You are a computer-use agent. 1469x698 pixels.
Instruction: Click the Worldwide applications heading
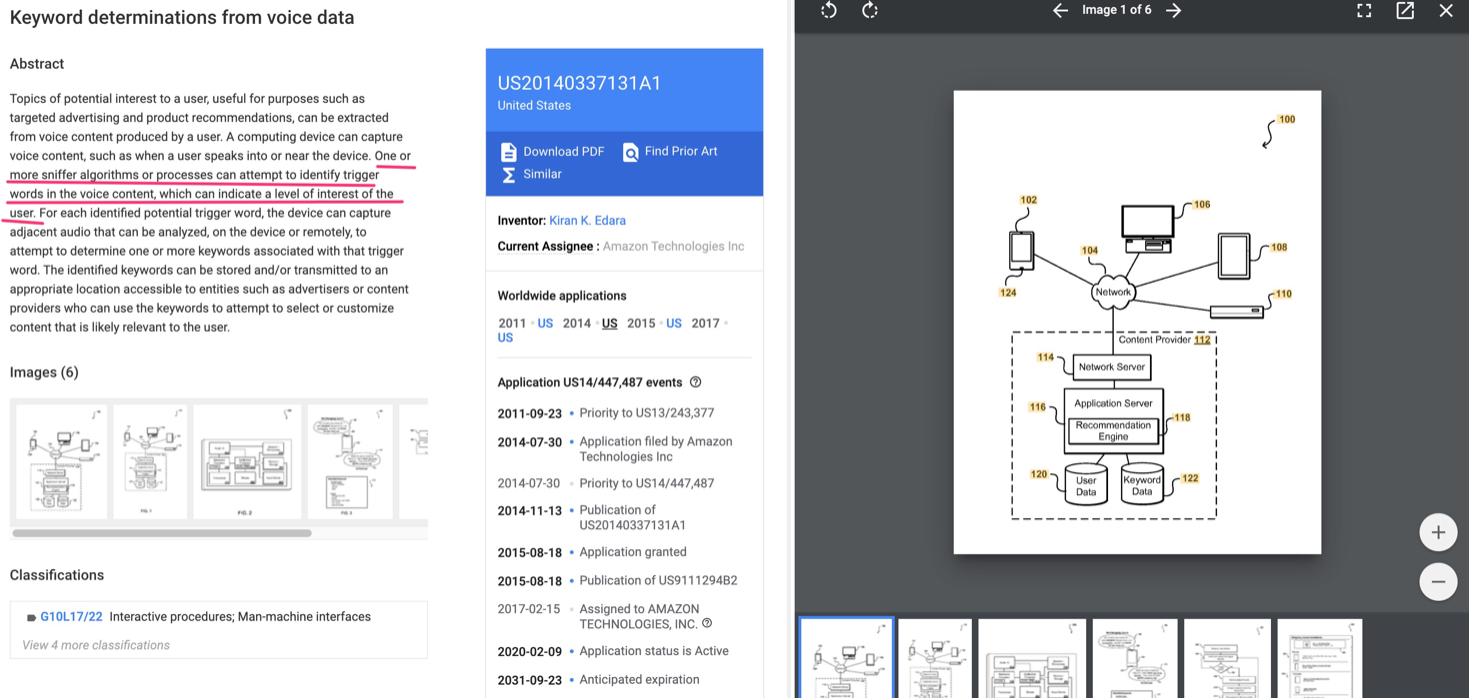point(562,296)
